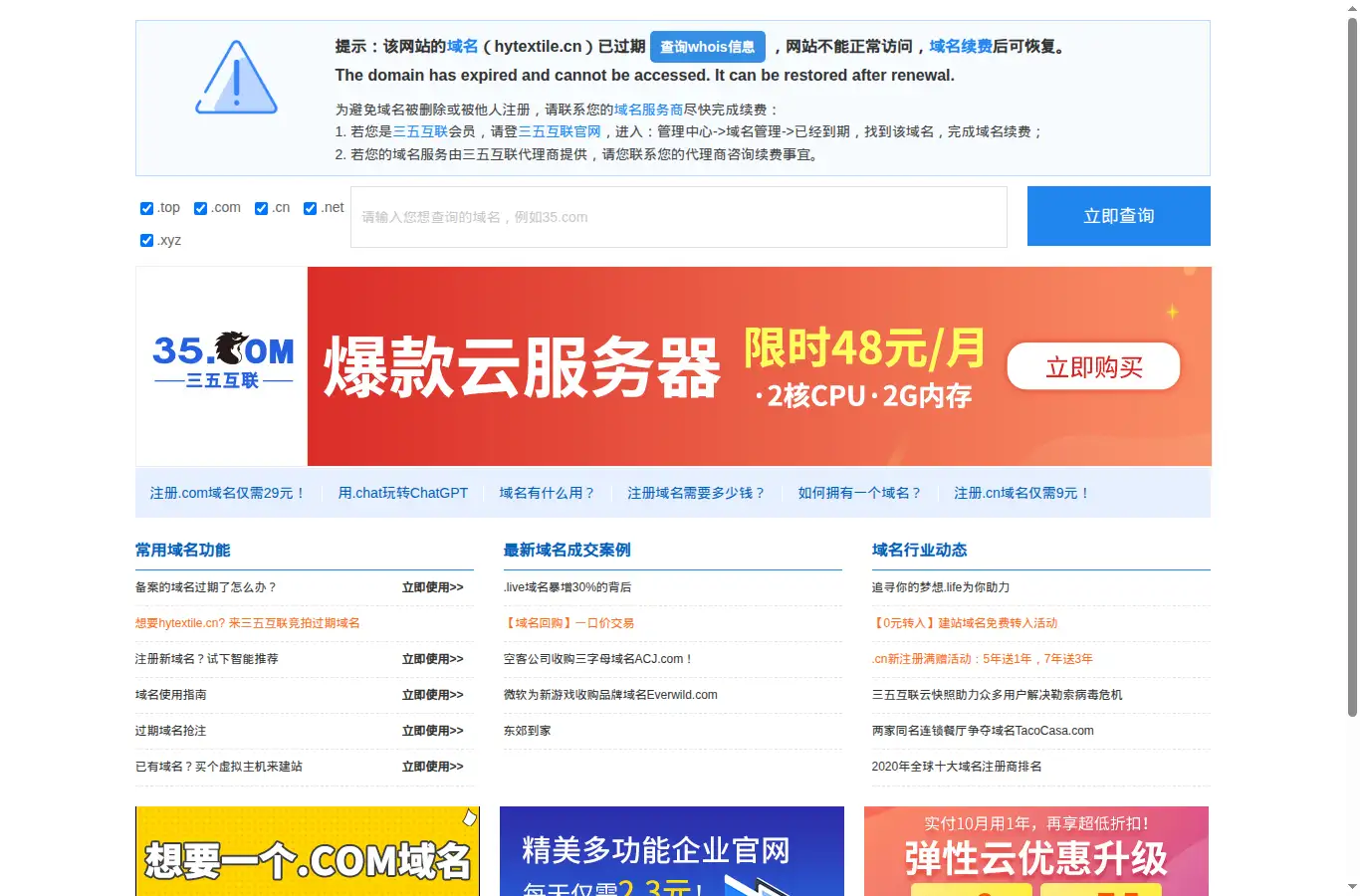1360x896 pixels.
Task: Click the 查询whois信息 button
Action: tap(708, 47)
